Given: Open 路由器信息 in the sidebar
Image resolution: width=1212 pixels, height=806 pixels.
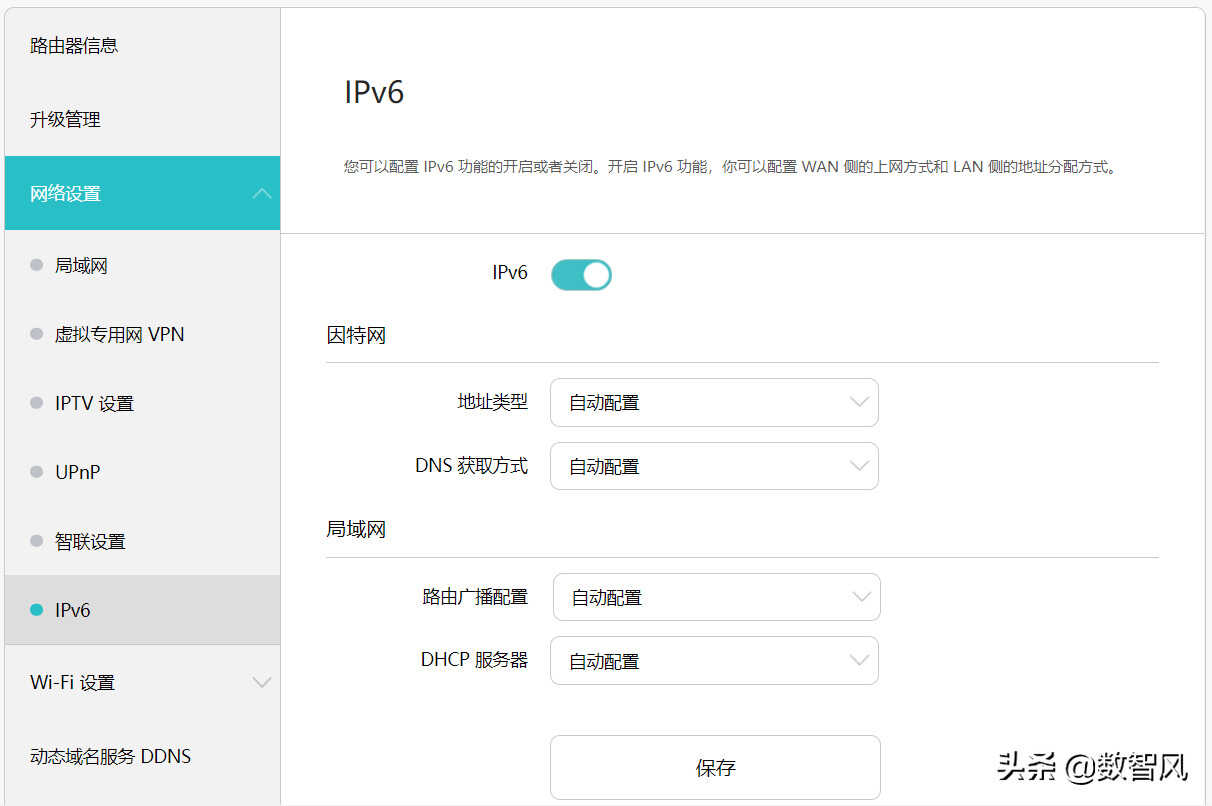Looking at the screenshot, I should (x=74, y=46).
